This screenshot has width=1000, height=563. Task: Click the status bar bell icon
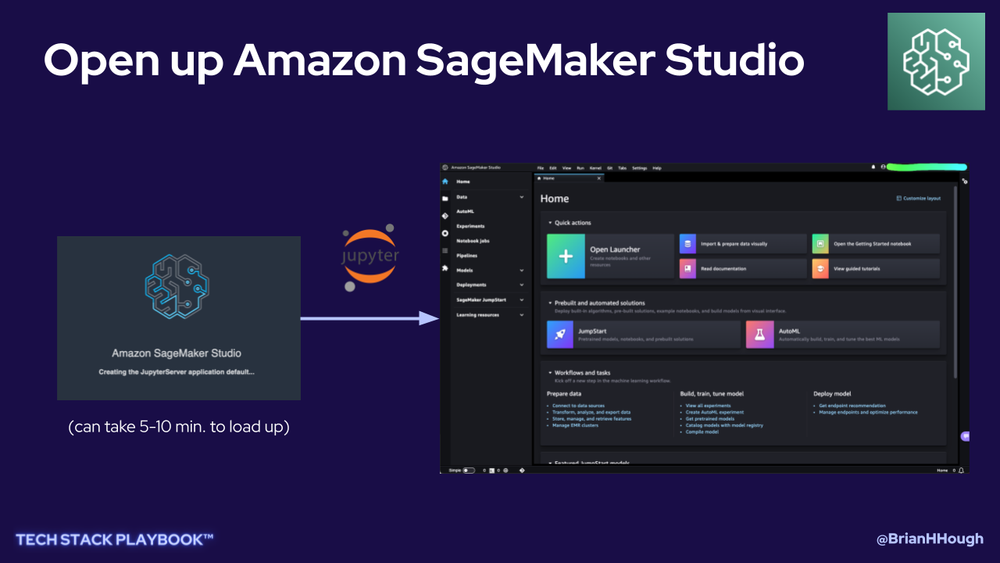961,471
